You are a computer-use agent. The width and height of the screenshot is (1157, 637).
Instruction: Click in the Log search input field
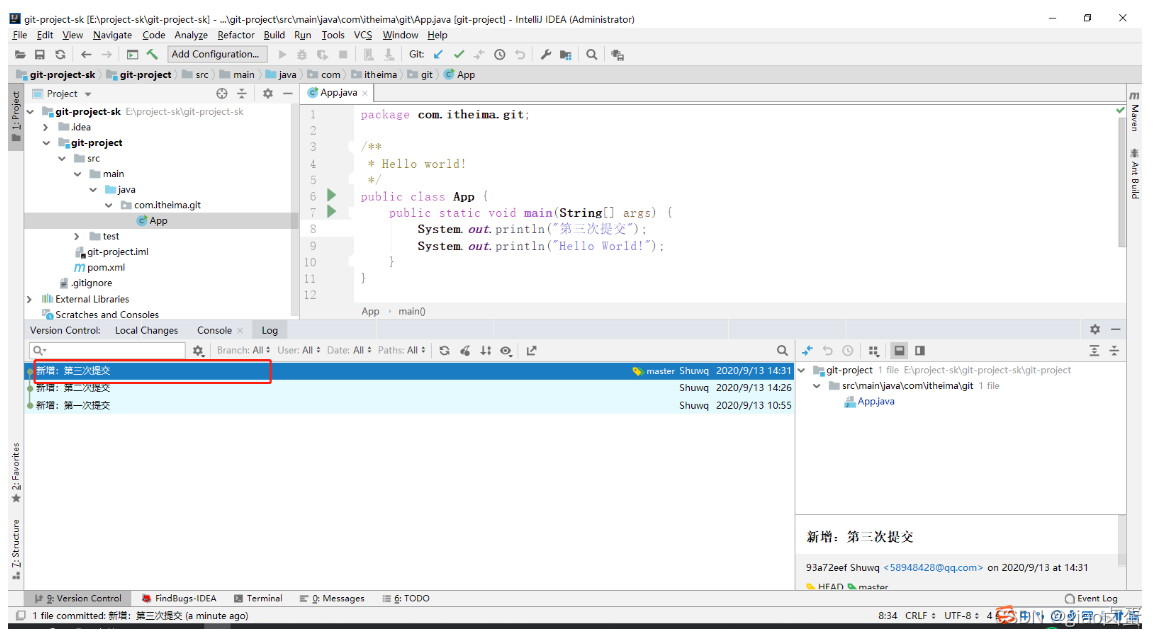[107, 351]
